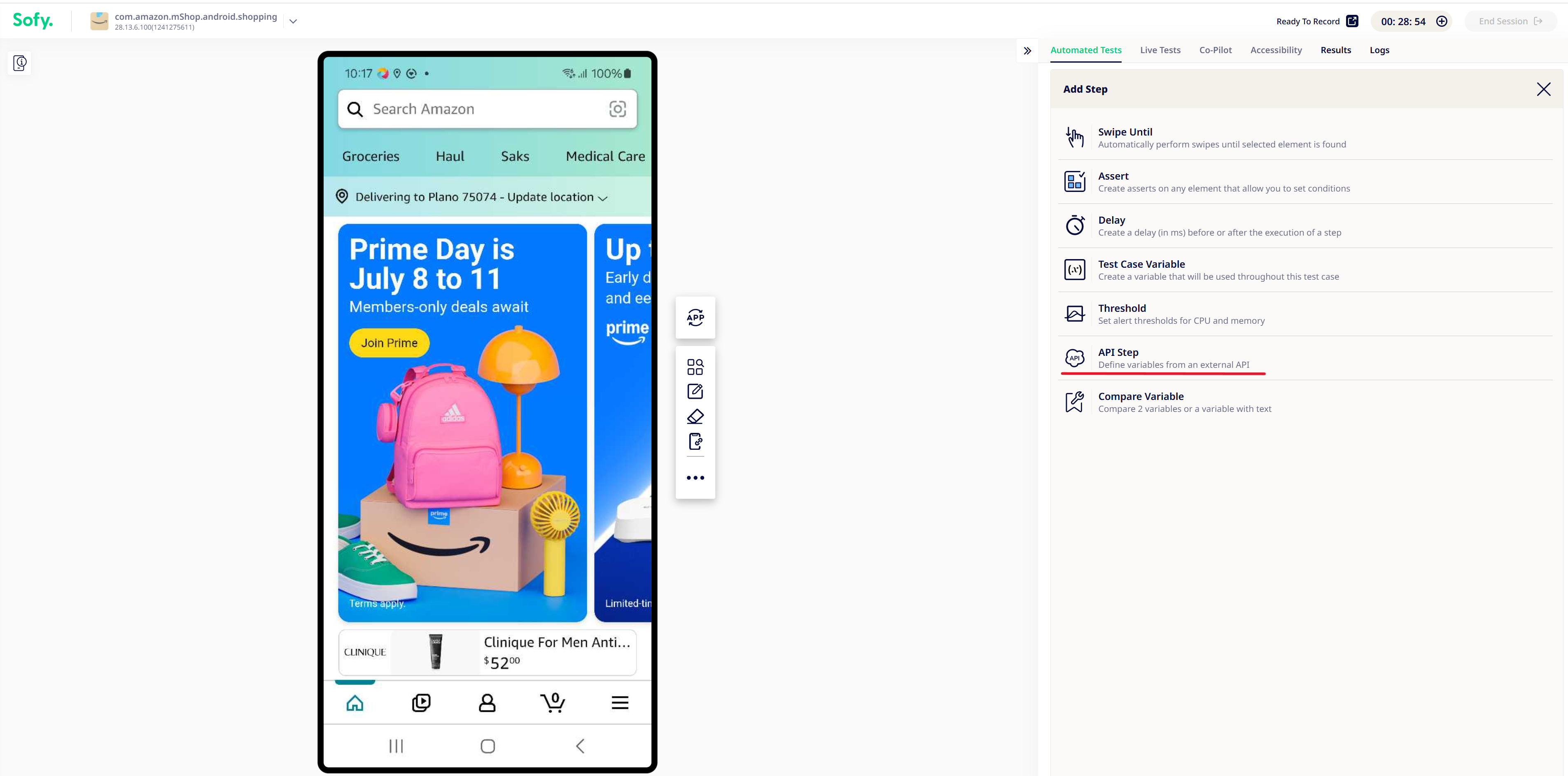Screen dimensions: 1568x776
Task: Click the APP refresh icon in device toolbar
Action: click(x=695, y=317)
